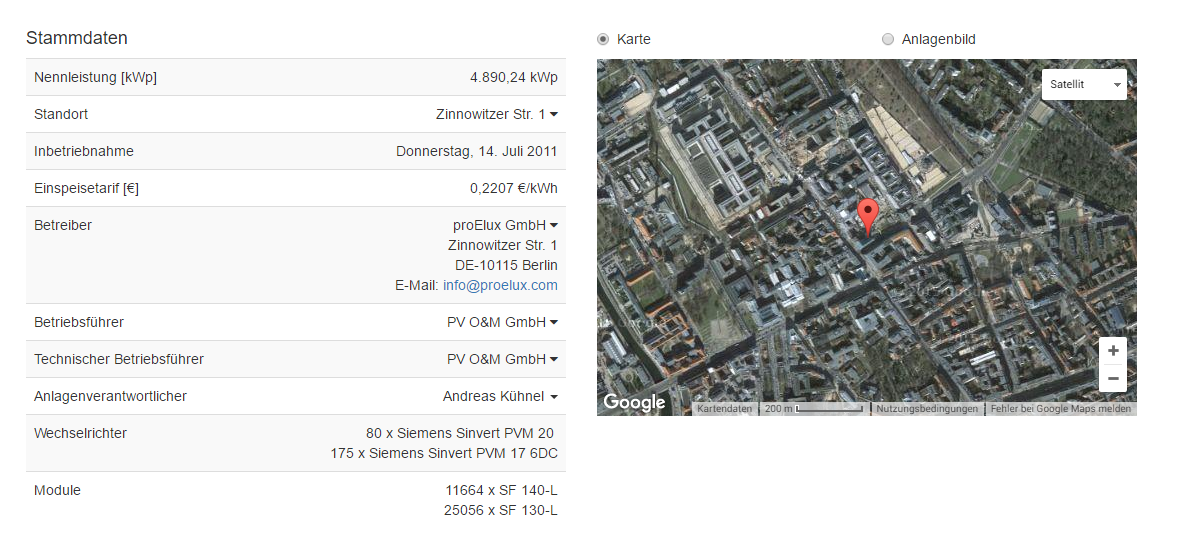
Task: Click the 0,2207 €/kWh tariff value
Action: click(x=514, y=188)
